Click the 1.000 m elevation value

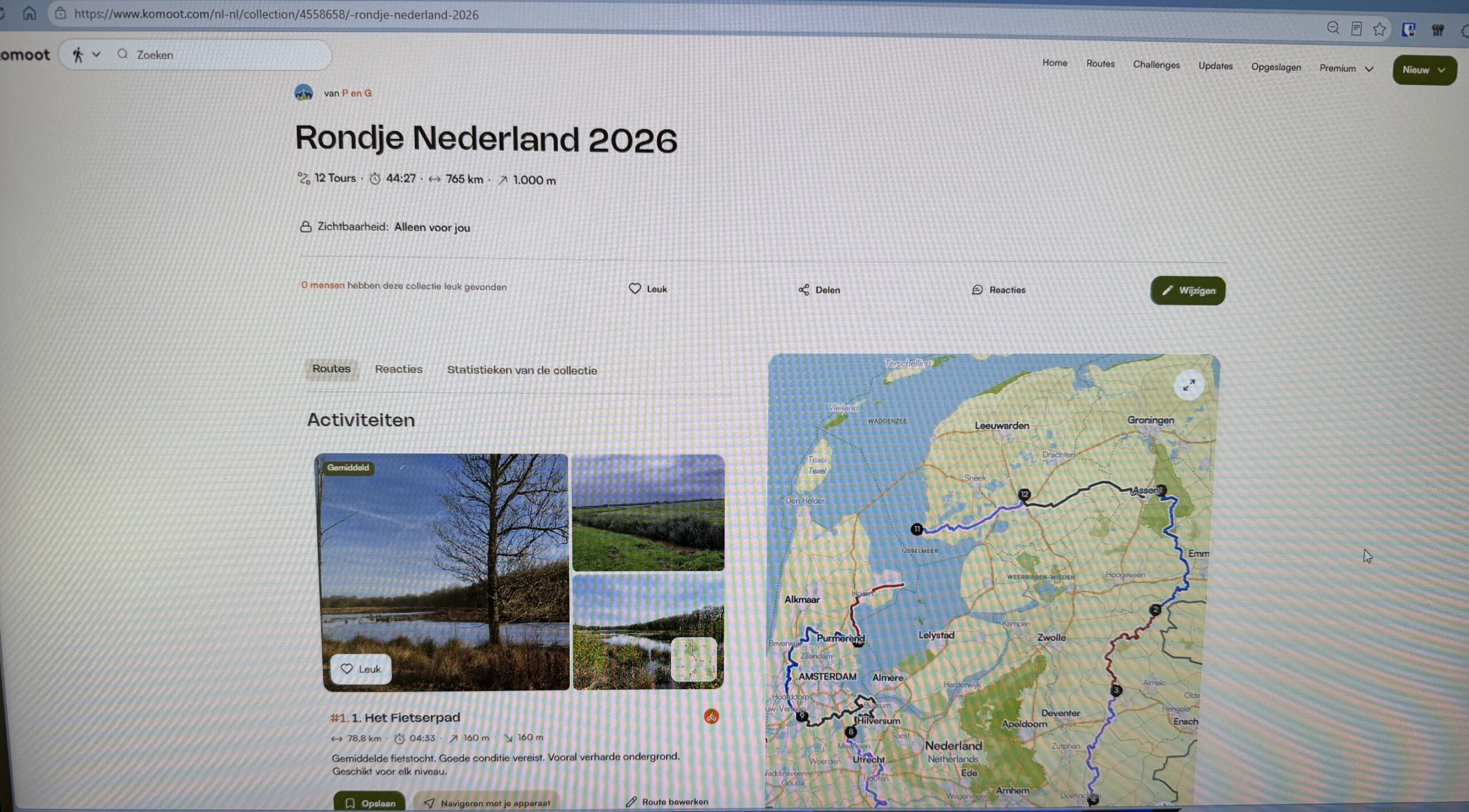[534, 180]
